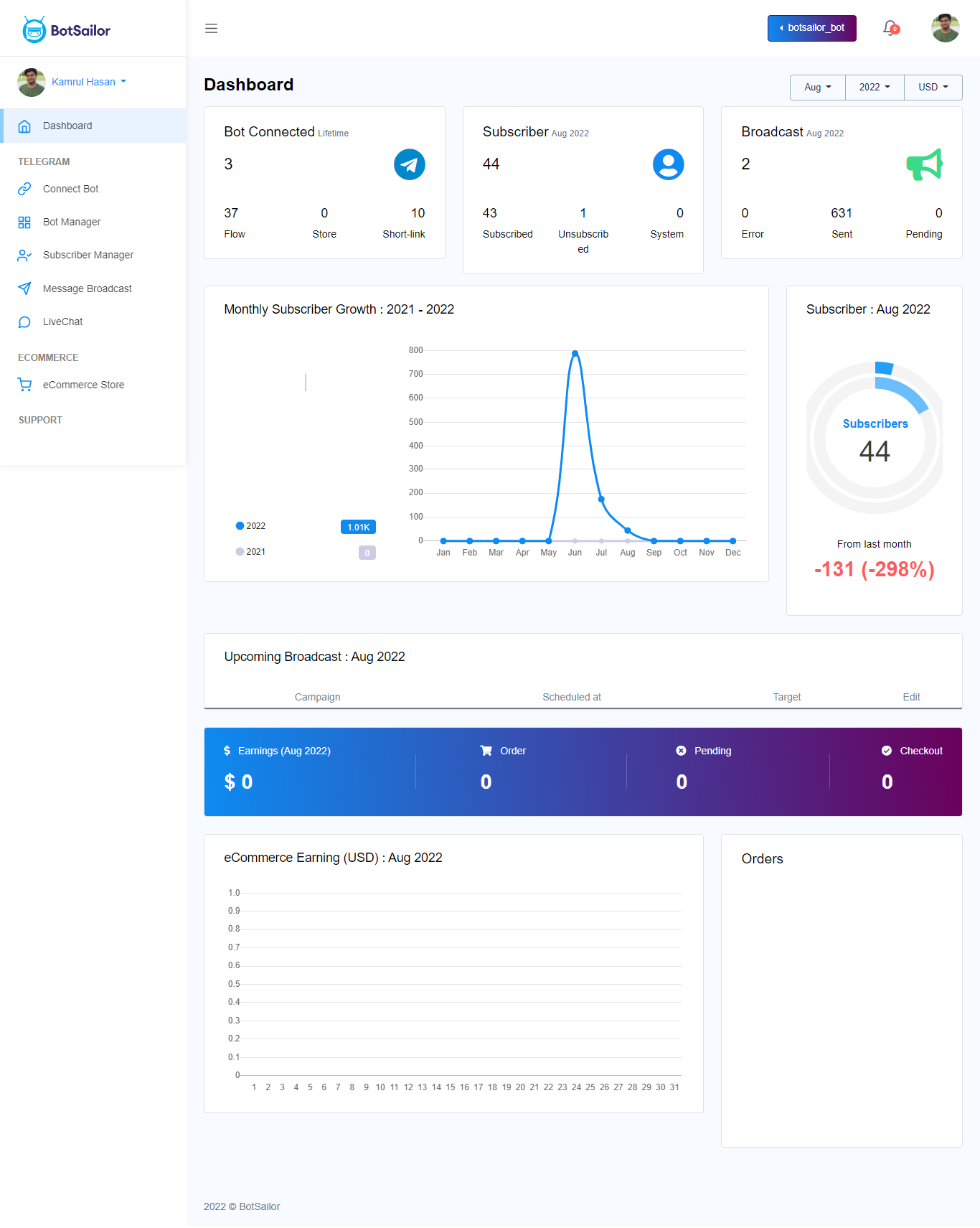The height and width of the screenshot is (1228, 980).
Task: Click the Message Broadcast paper plane icon
Action: tap(24, 289)
